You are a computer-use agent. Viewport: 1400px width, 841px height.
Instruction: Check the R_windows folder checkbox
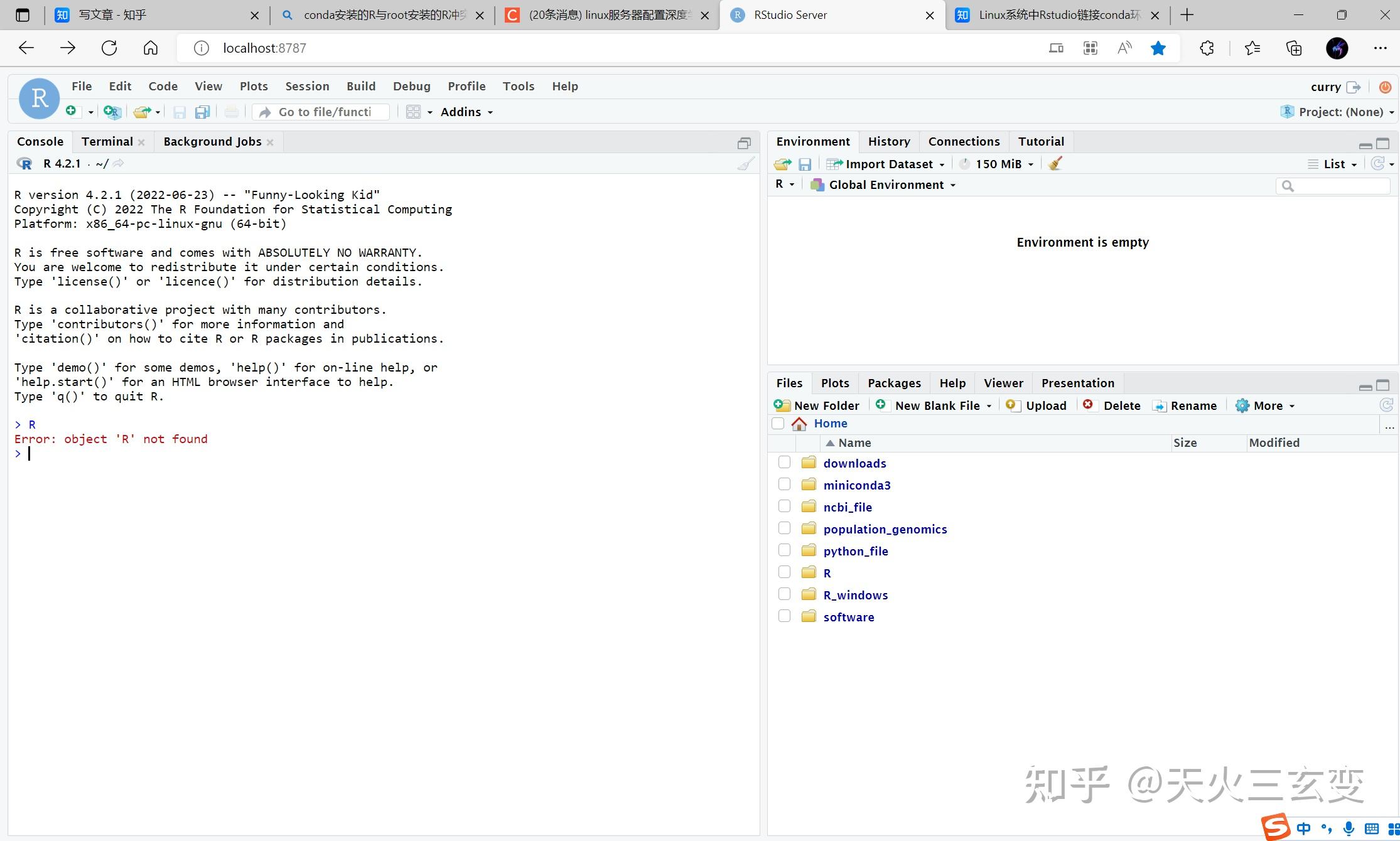(x=784, y=594)
